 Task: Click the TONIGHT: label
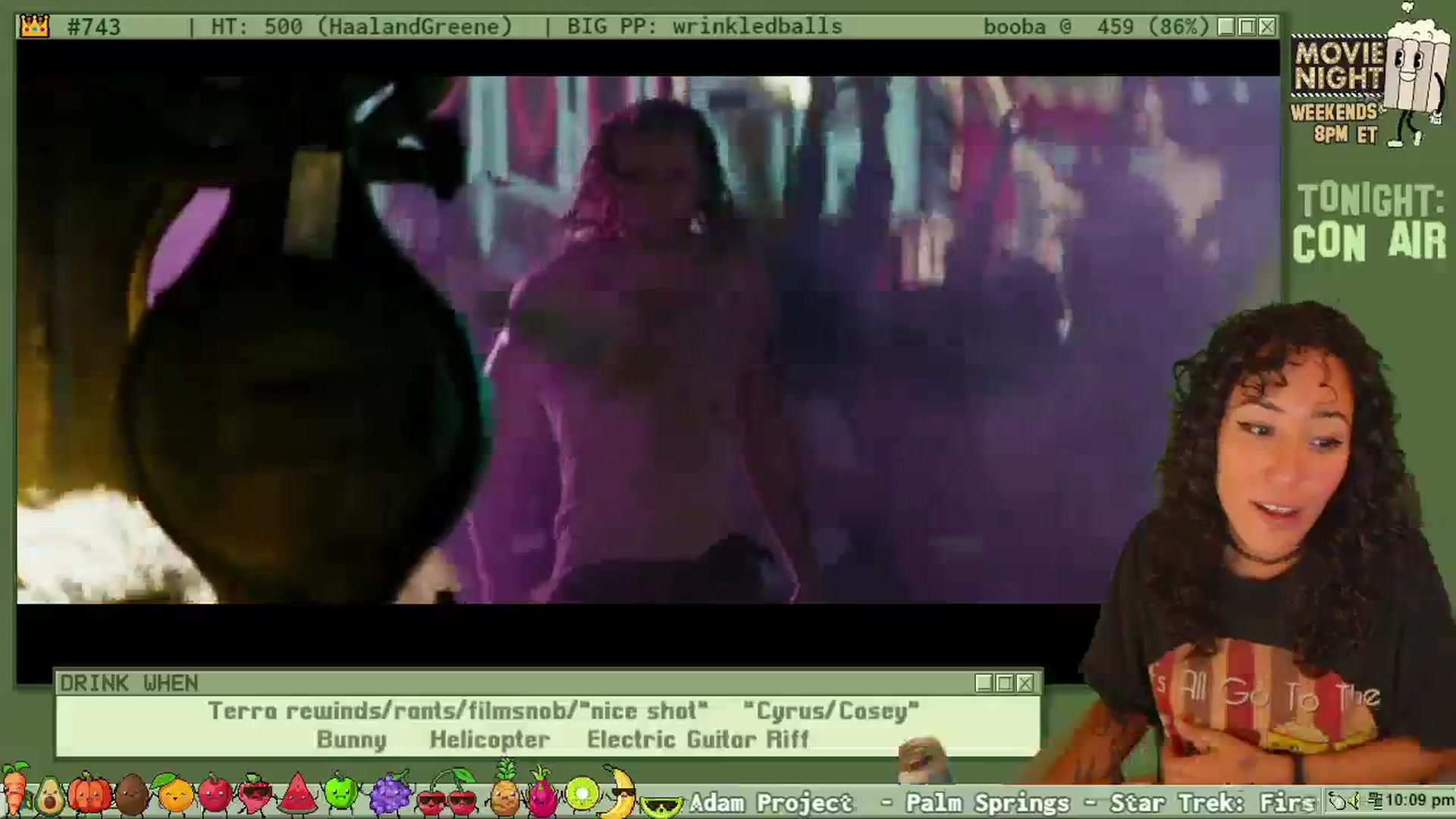click(x=1370, y=200)
